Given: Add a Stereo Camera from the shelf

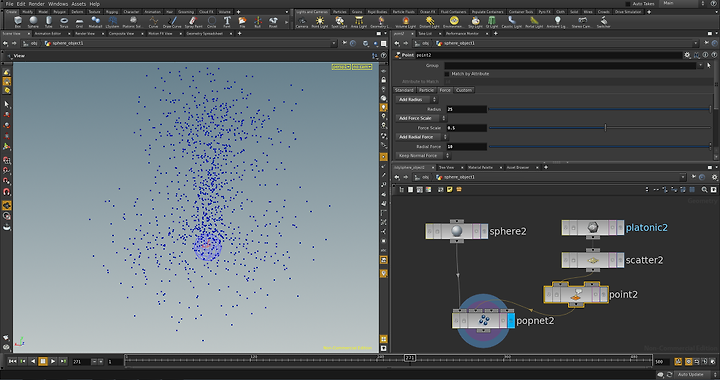Looking at the screenshot, I should click(582, 22).
